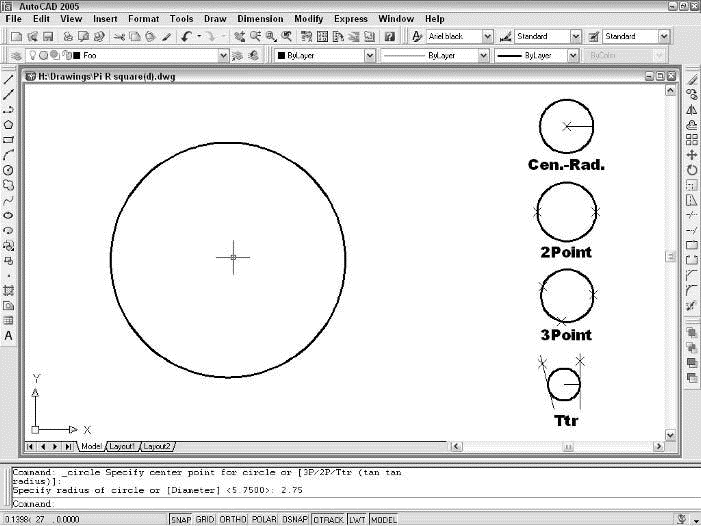Select the Line tool in Draw toolbar

pos(9,79)
